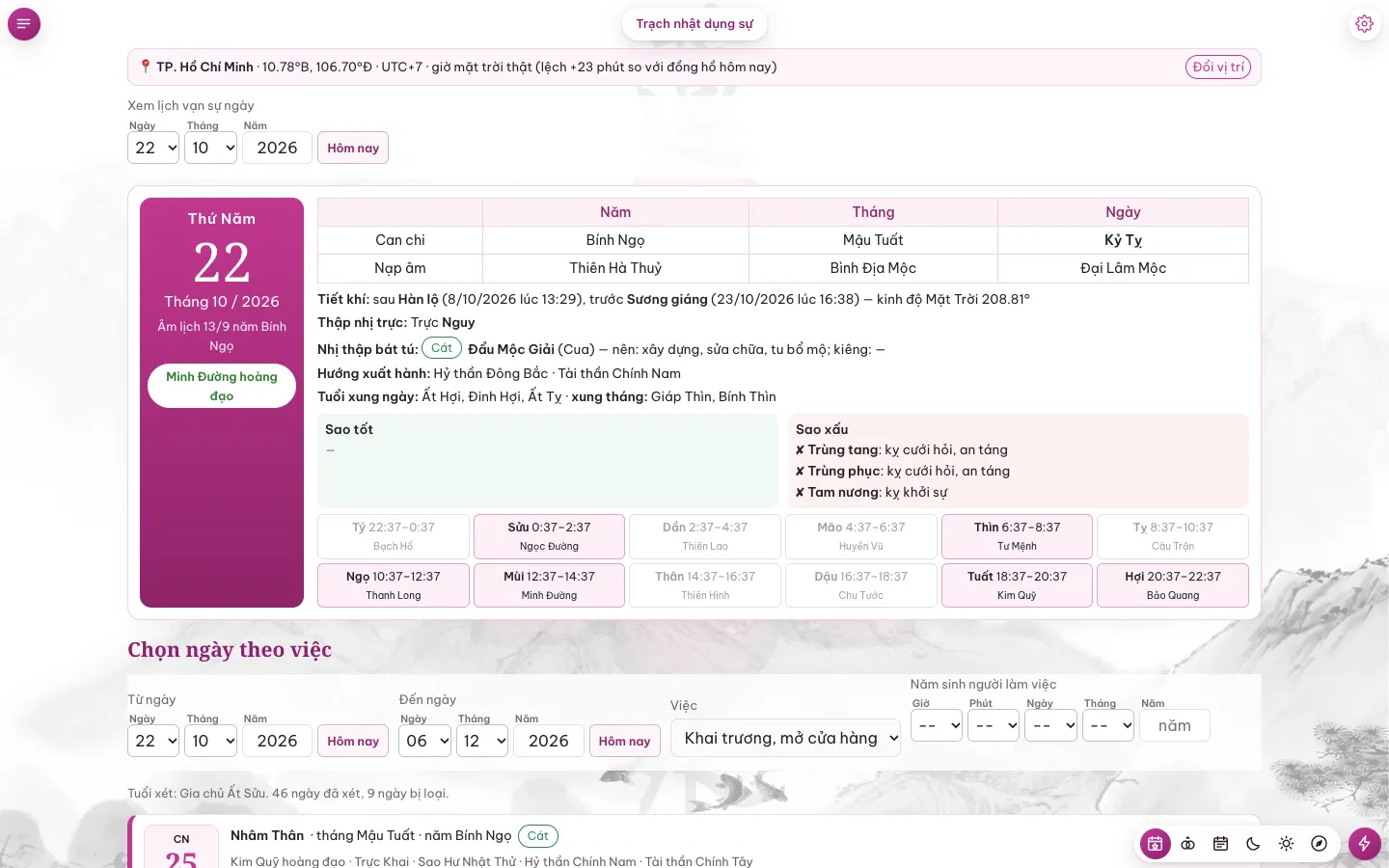Select the Sửu 0:37–2:37 Ngọc Đường hour cell
Screen dimensions: 1389x868
549,536
